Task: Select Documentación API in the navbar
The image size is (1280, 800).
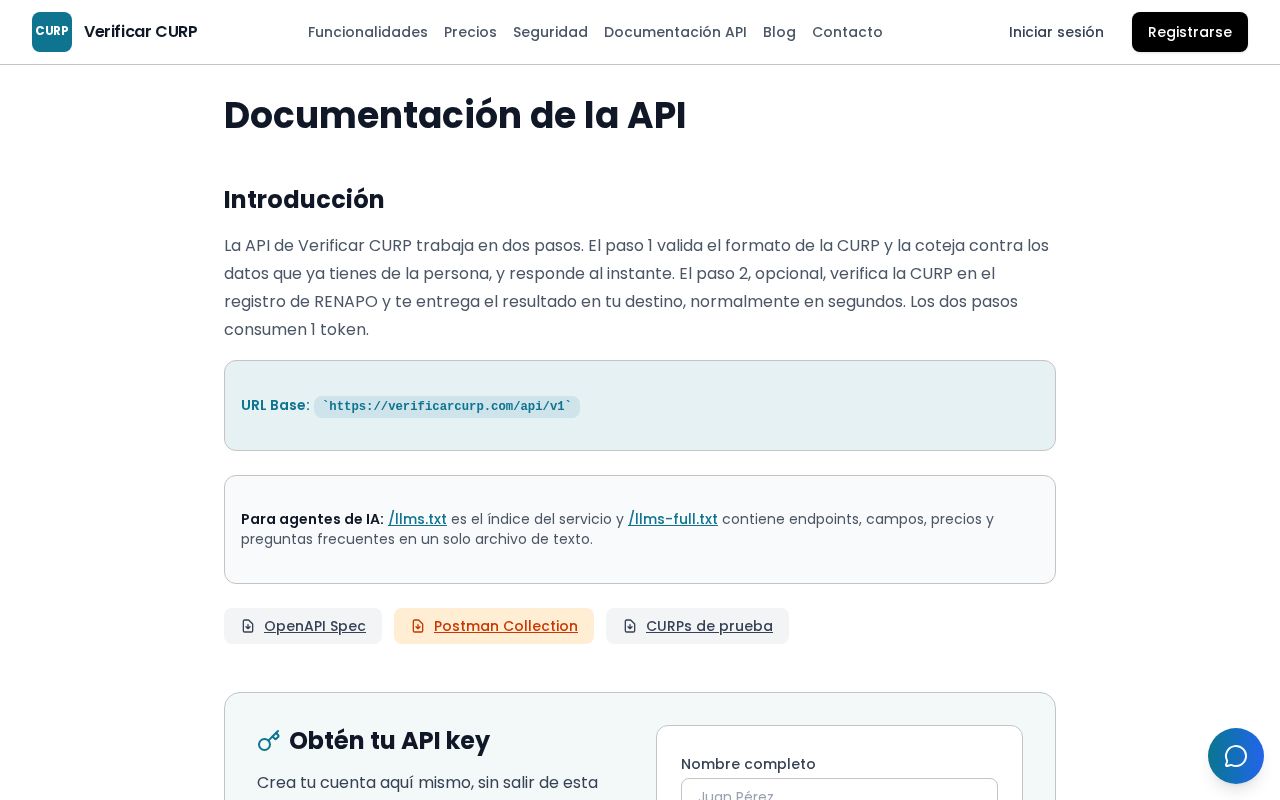Action: click(675, 32)
